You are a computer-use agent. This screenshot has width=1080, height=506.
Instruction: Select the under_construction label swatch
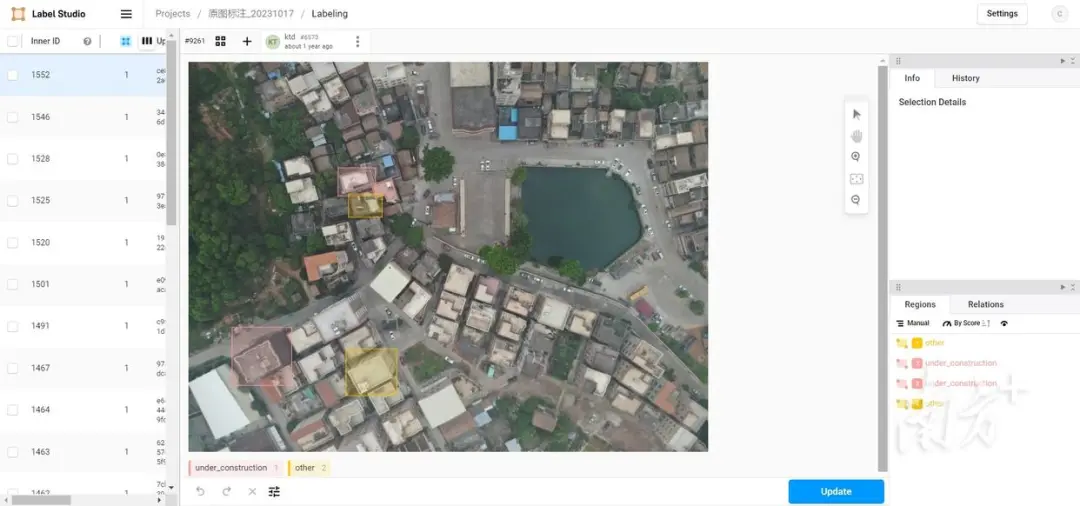236,468
